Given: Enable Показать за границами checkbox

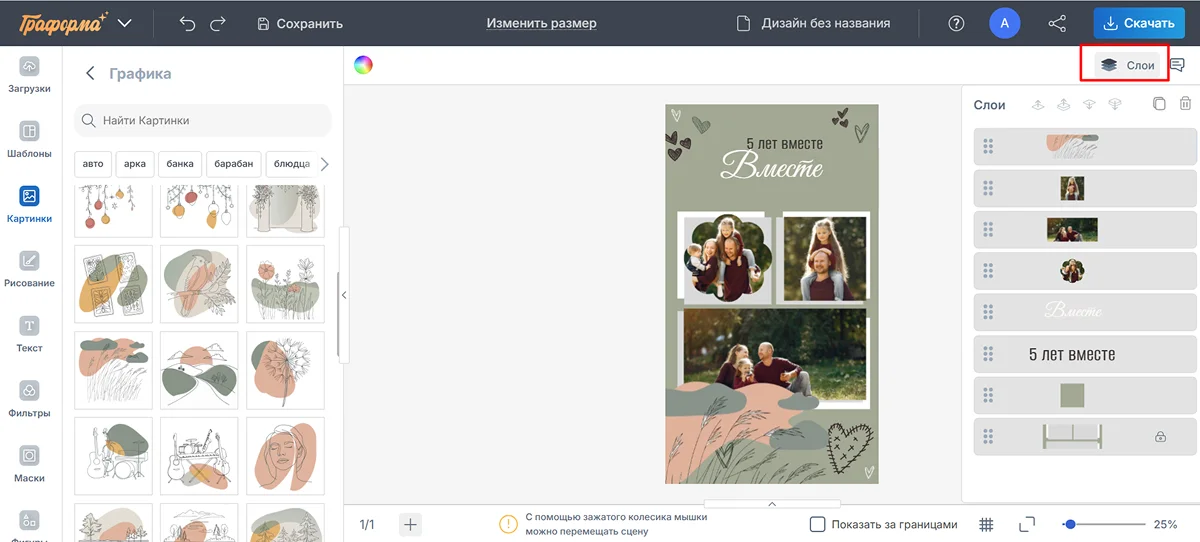Looking at the screenshot, I should (817, 524).
